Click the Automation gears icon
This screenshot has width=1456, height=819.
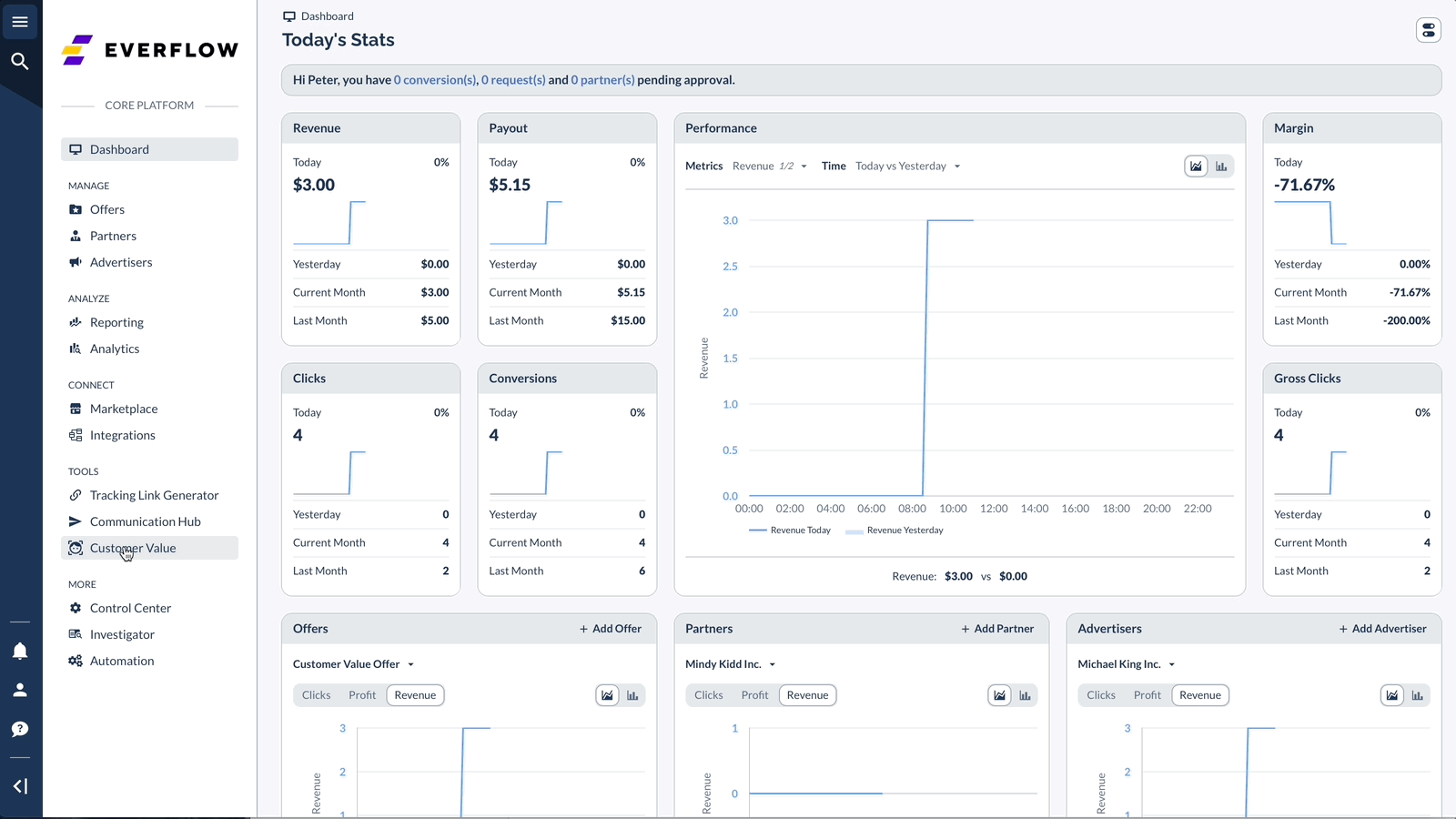click(76, 661)
